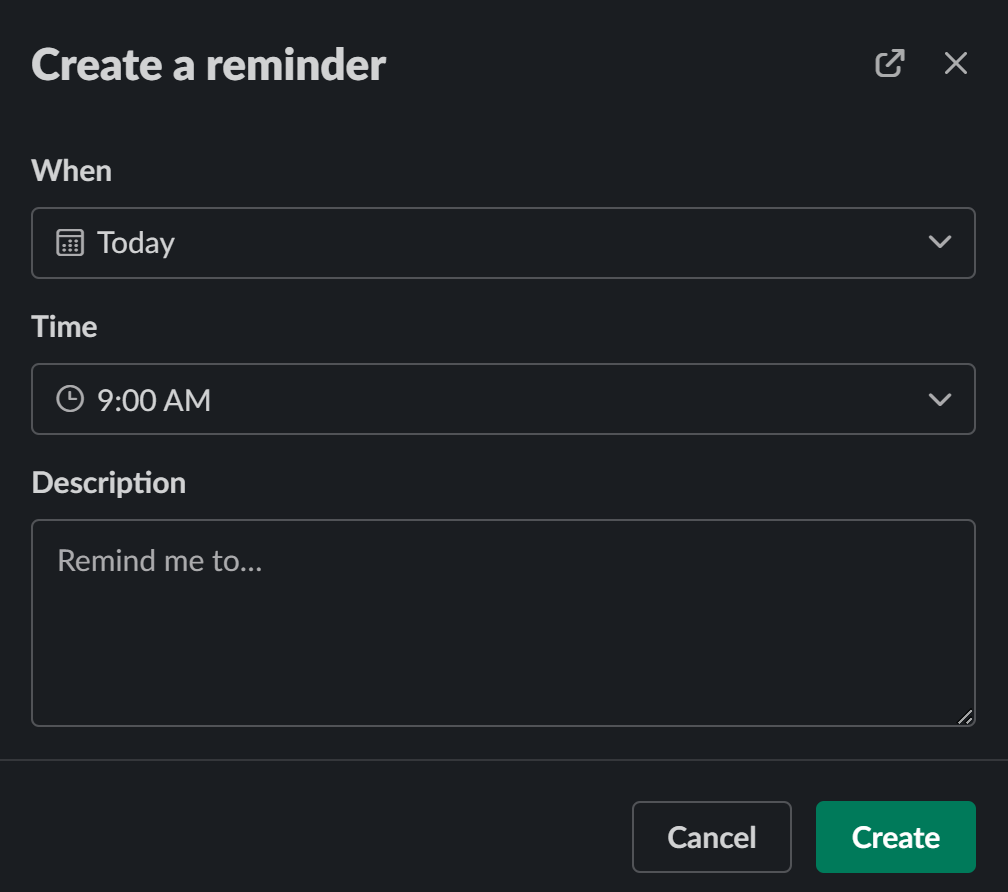Click the calendar icon in the When field
Image resolution: width=1008 pixels, height=892 pixels.
70,243
